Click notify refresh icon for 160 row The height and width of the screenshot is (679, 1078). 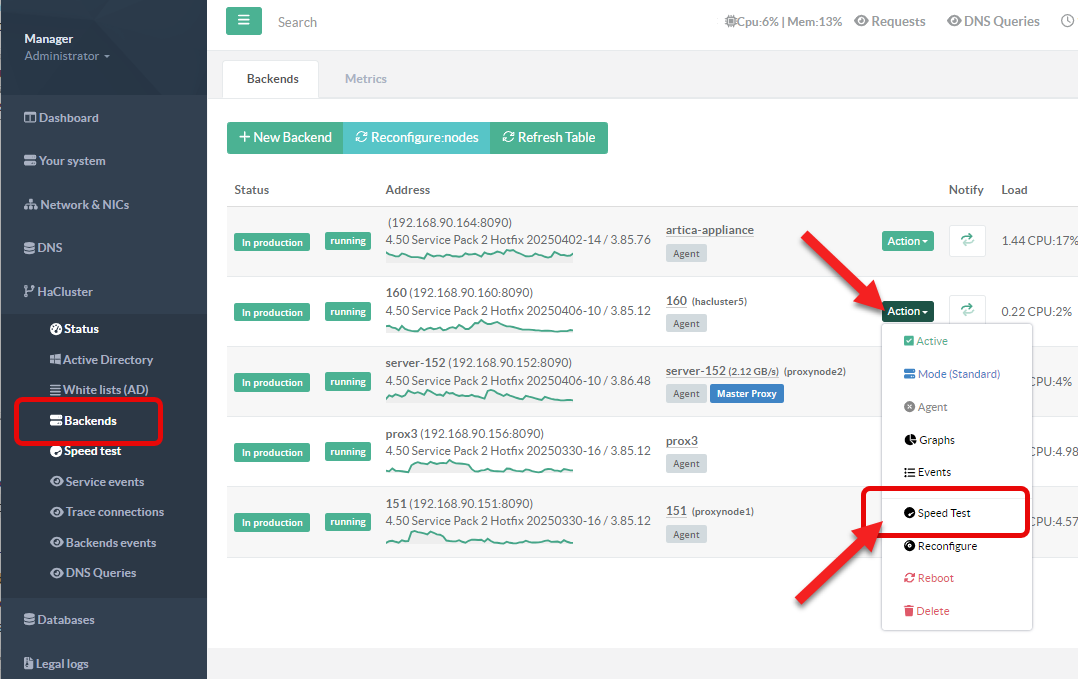967,311
